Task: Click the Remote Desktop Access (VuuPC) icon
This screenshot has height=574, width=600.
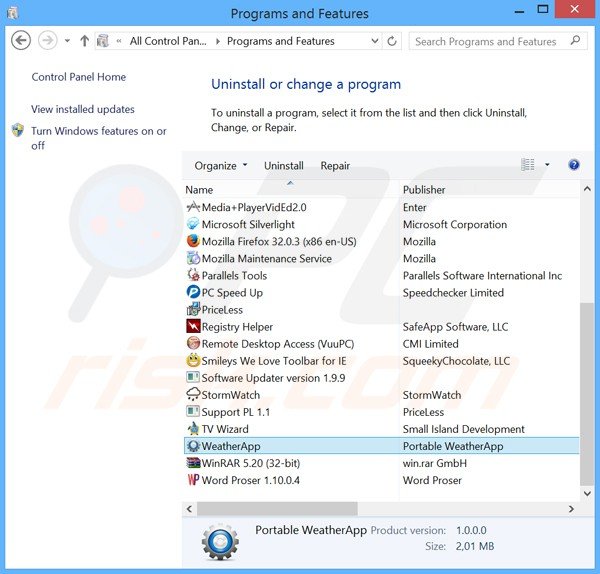Action: pyautogui.click(x=193, y=343)
